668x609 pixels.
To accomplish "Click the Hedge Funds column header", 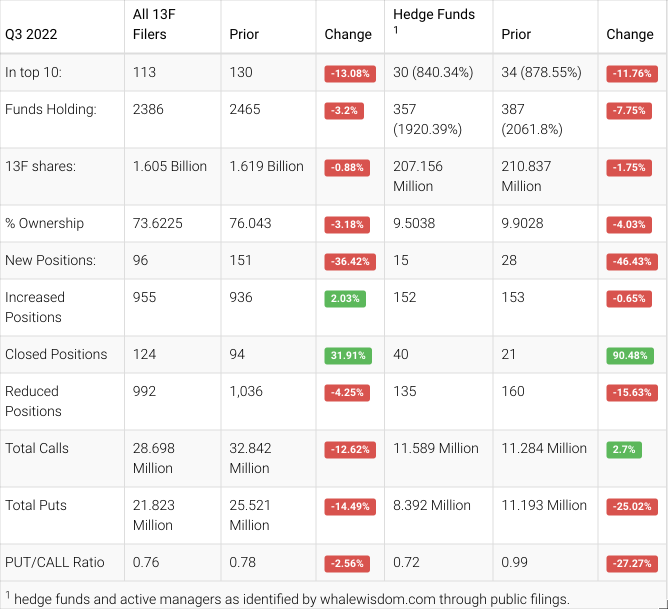I will (x=434, y=15).
